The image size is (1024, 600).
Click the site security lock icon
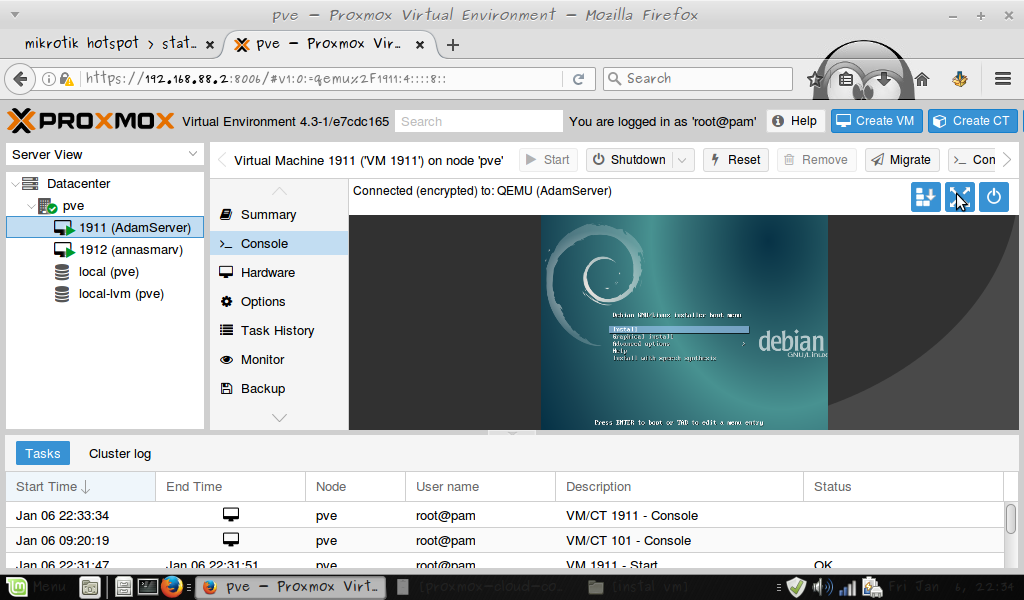click(66, 79)
